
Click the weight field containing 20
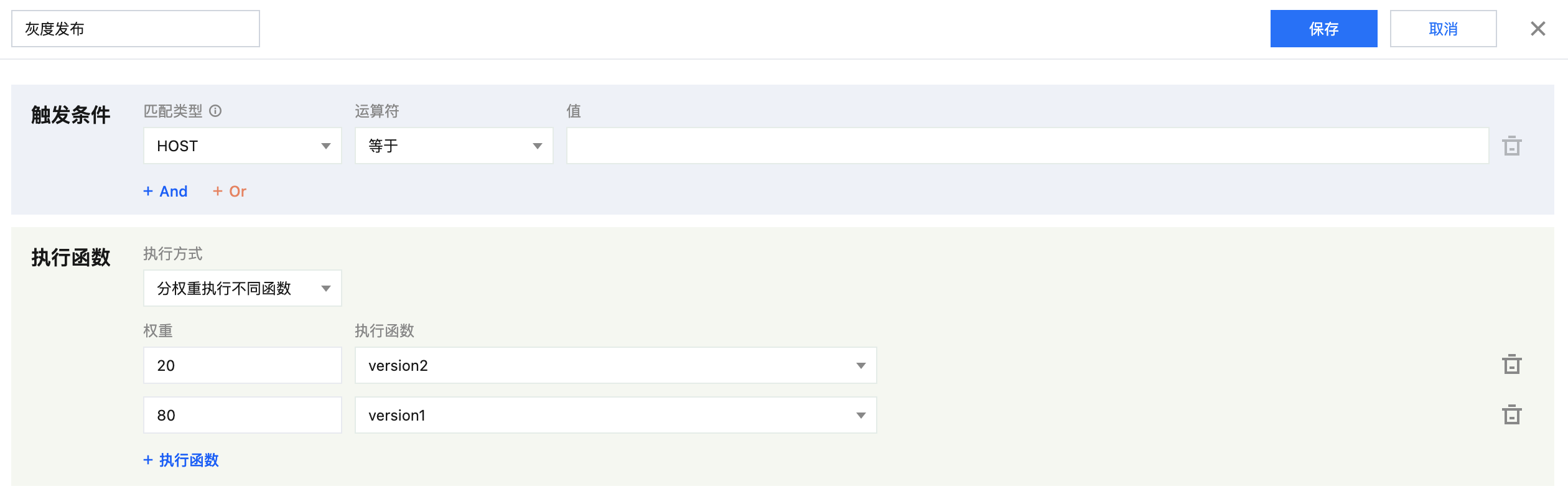click(x=242, y=365)
